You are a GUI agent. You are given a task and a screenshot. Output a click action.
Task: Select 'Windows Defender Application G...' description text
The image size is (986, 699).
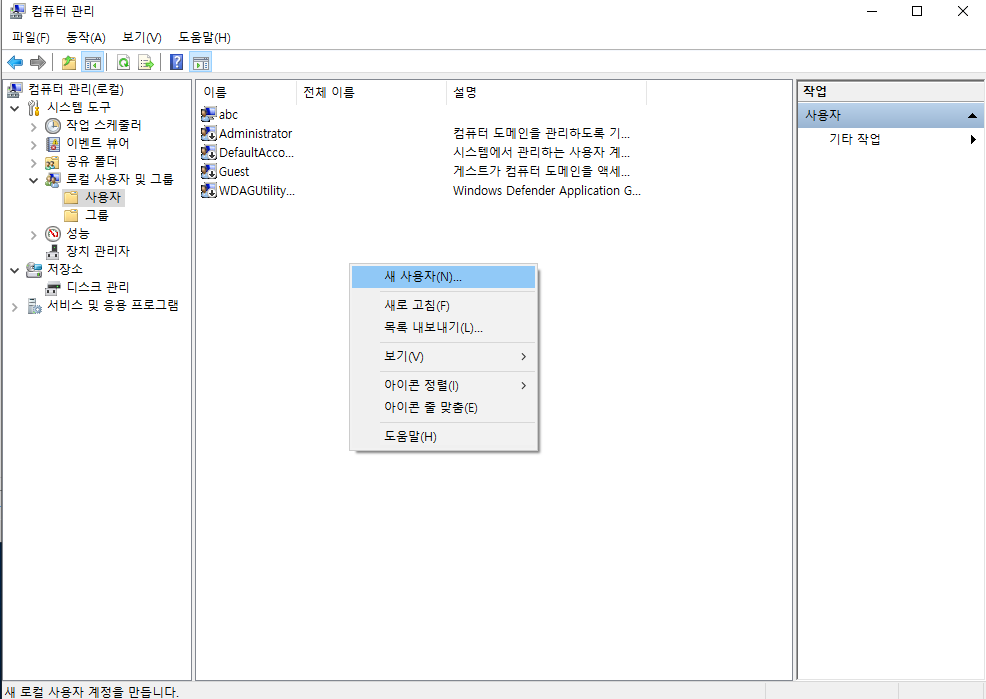point(546,190)
